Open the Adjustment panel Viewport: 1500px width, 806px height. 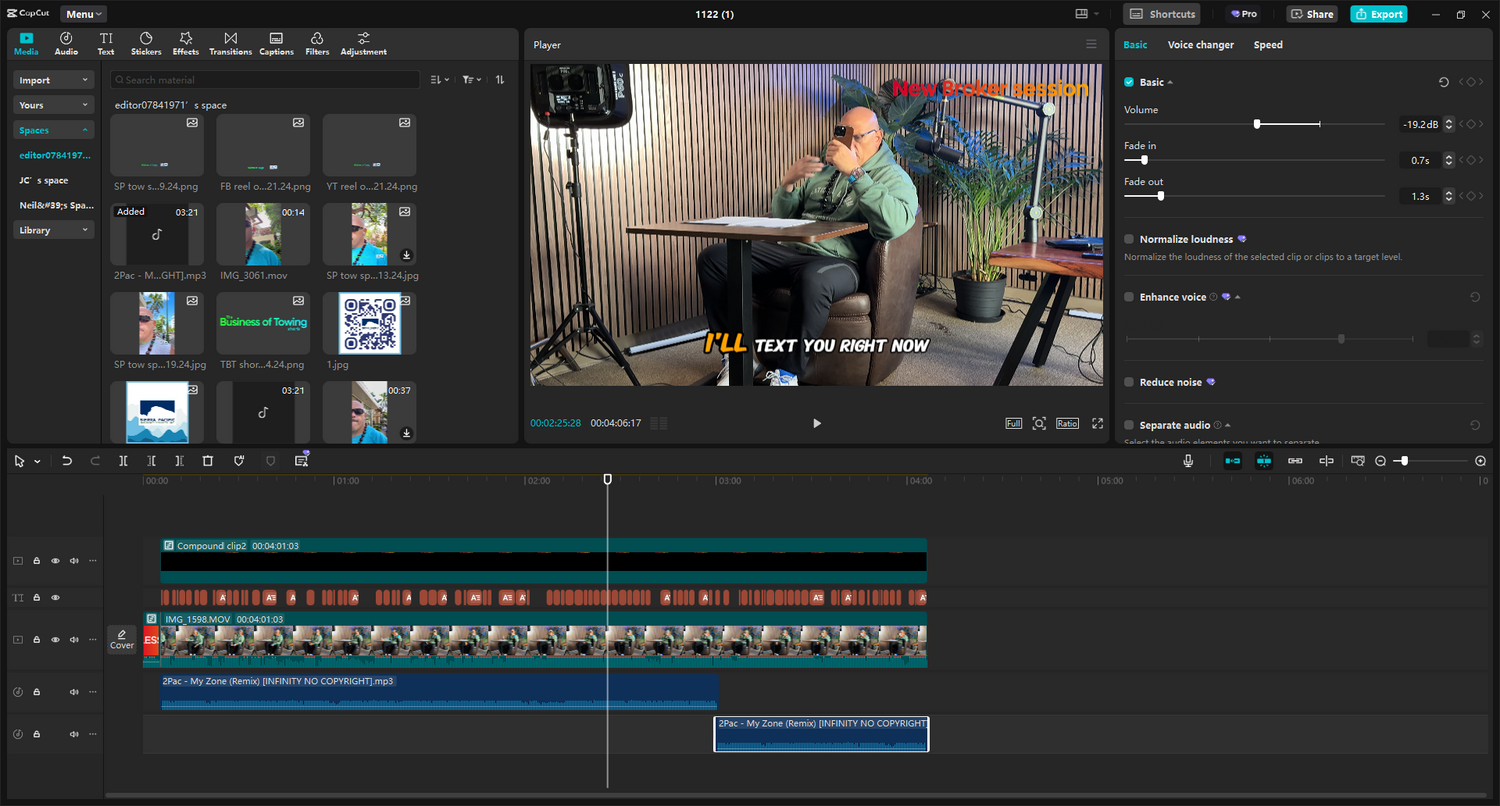click(363, 44)
